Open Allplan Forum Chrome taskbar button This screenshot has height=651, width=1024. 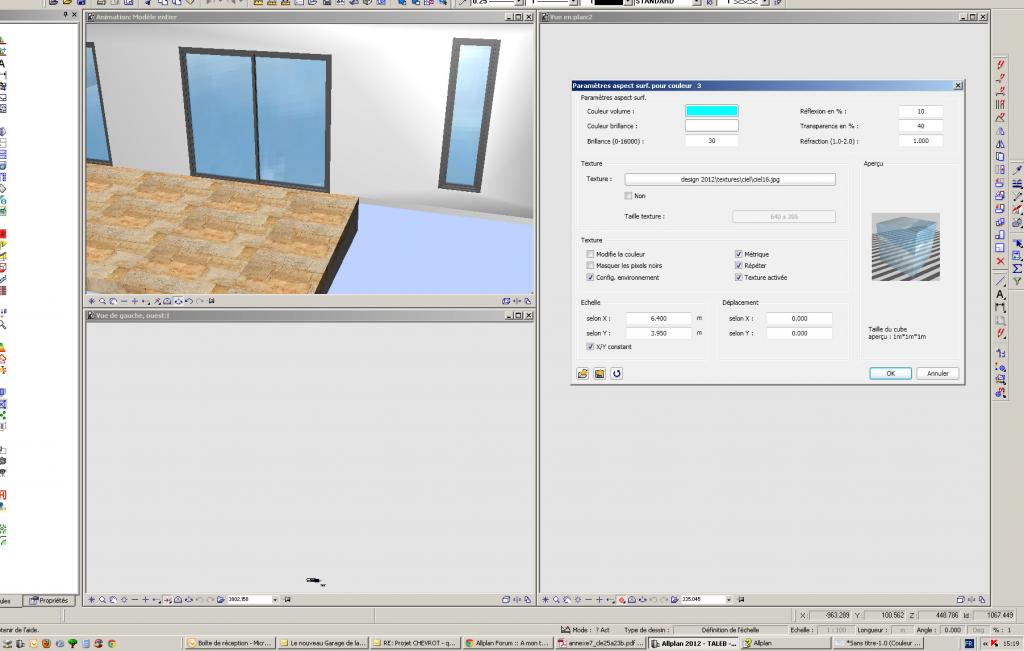[508, 643]
